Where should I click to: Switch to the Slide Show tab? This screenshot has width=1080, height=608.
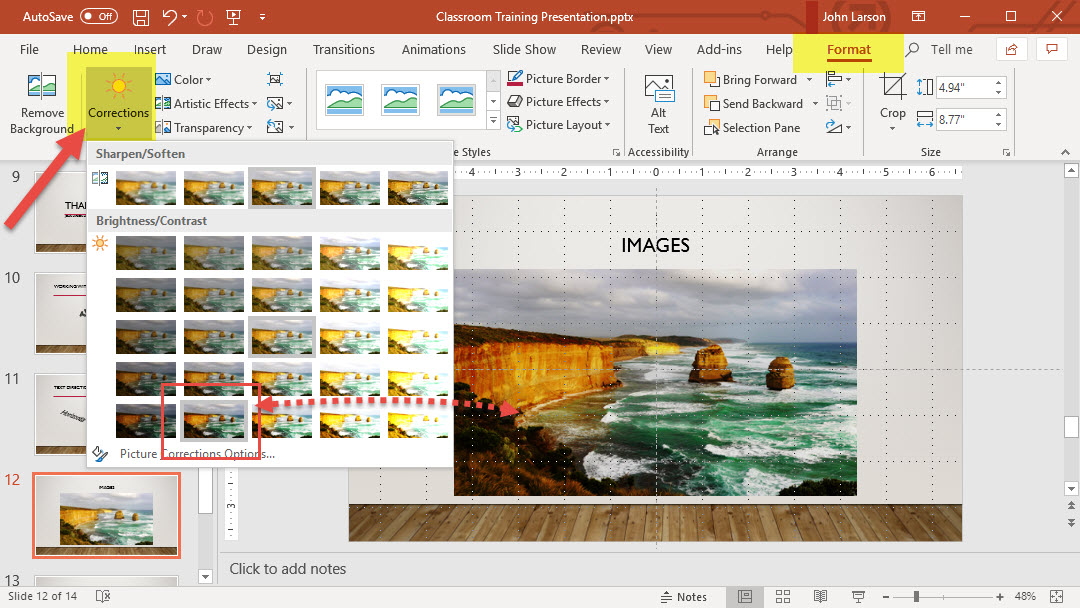[524, 50]
